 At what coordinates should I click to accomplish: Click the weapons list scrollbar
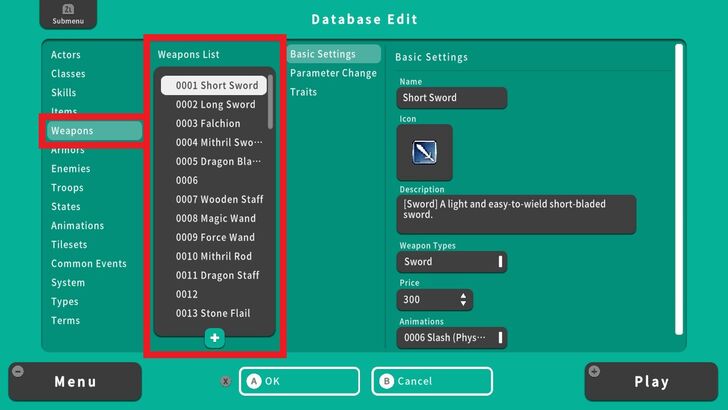pos(270,100)
